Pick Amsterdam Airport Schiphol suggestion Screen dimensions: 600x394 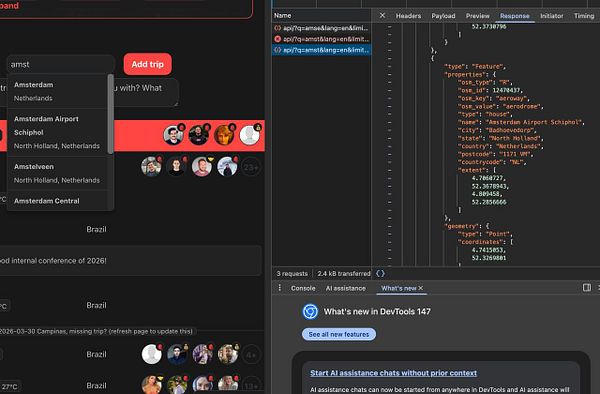pyautogui.click(x=57, y=132)
